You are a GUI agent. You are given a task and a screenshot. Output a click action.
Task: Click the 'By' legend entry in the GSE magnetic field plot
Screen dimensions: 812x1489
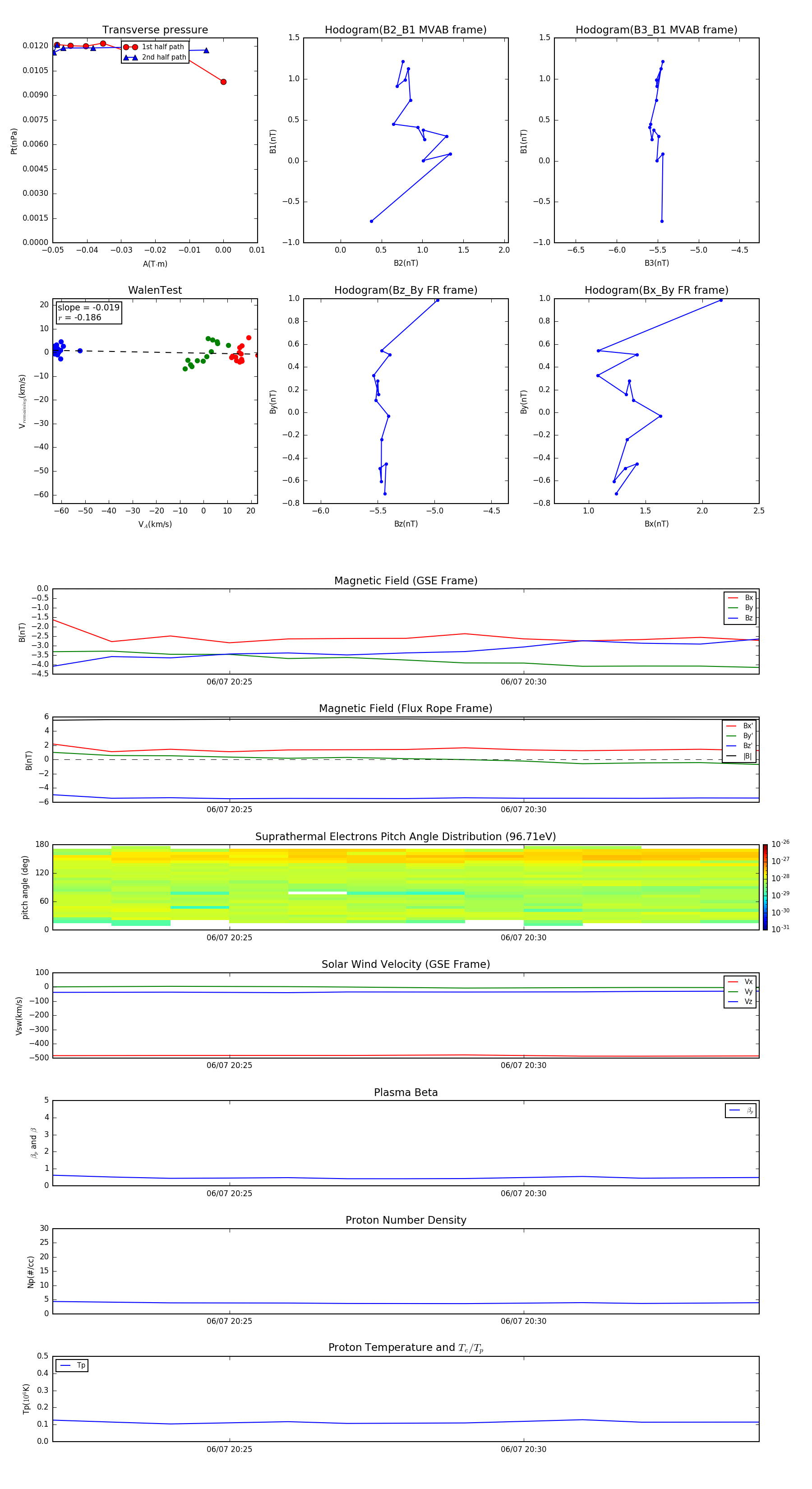point(740,607)
